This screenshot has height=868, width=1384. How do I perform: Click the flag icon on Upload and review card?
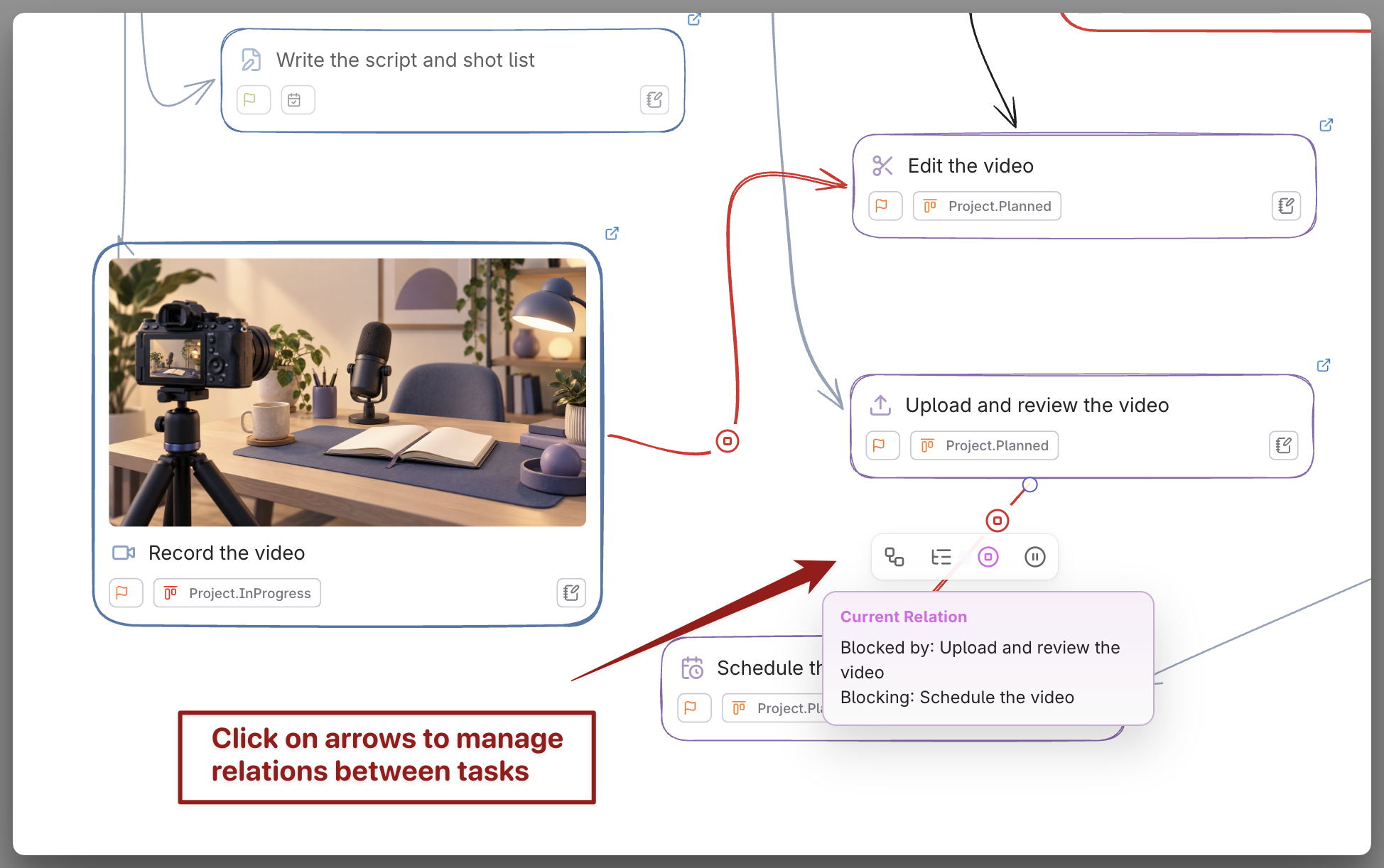[x=882, y=445]
